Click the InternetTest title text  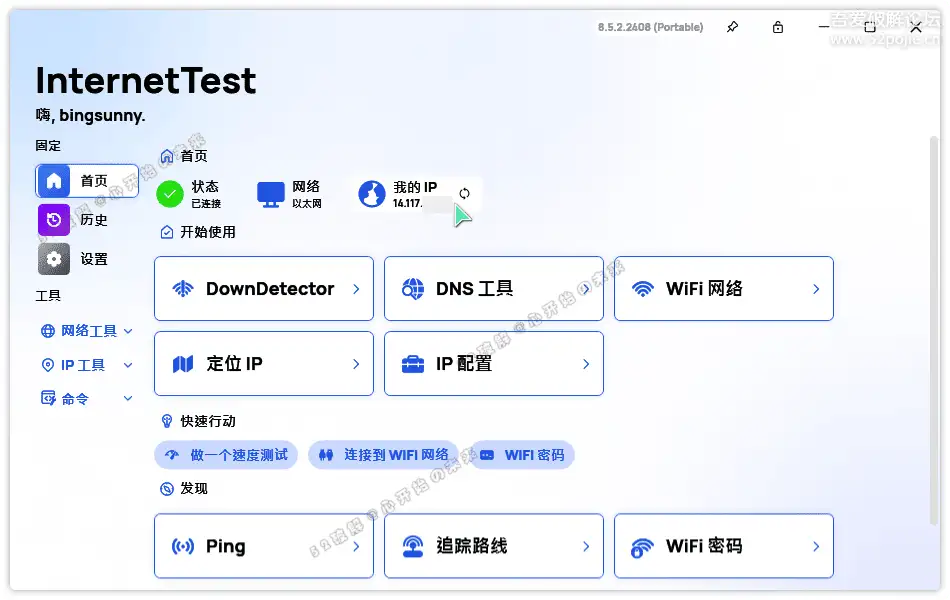pos(146,81)
